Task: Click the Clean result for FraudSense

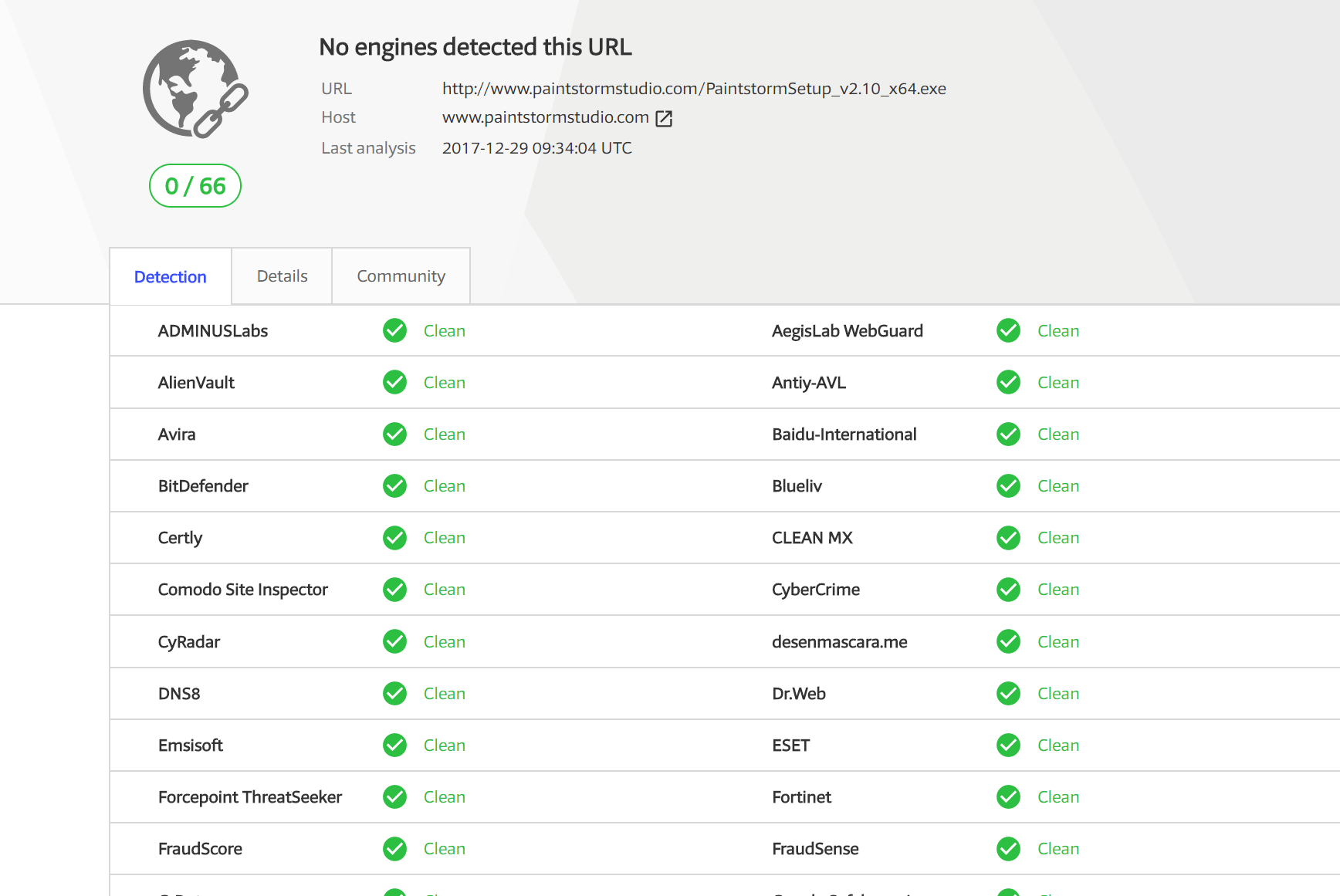Action: tap(1058, 849)
